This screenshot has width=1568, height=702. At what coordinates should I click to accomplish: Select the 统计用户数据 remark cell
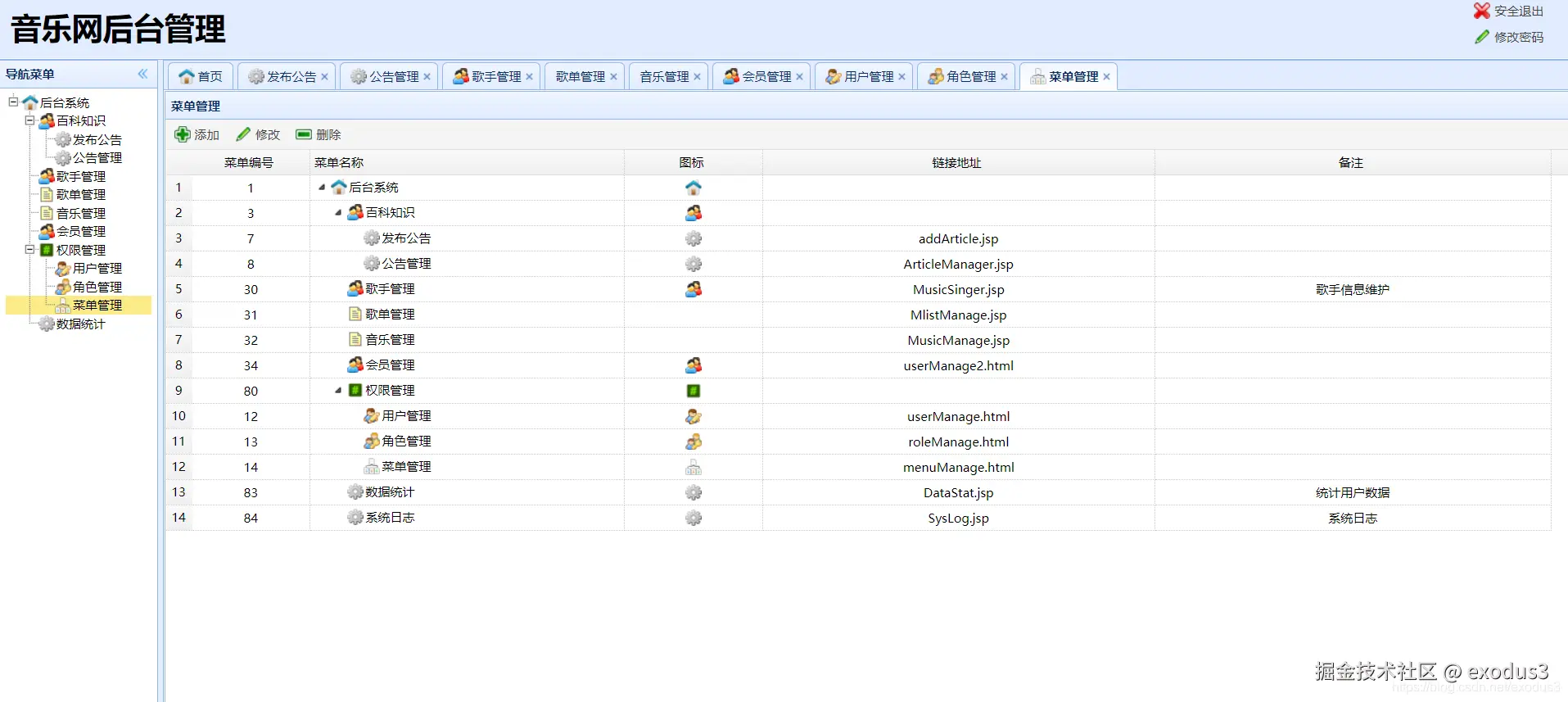coord(1353,492)
